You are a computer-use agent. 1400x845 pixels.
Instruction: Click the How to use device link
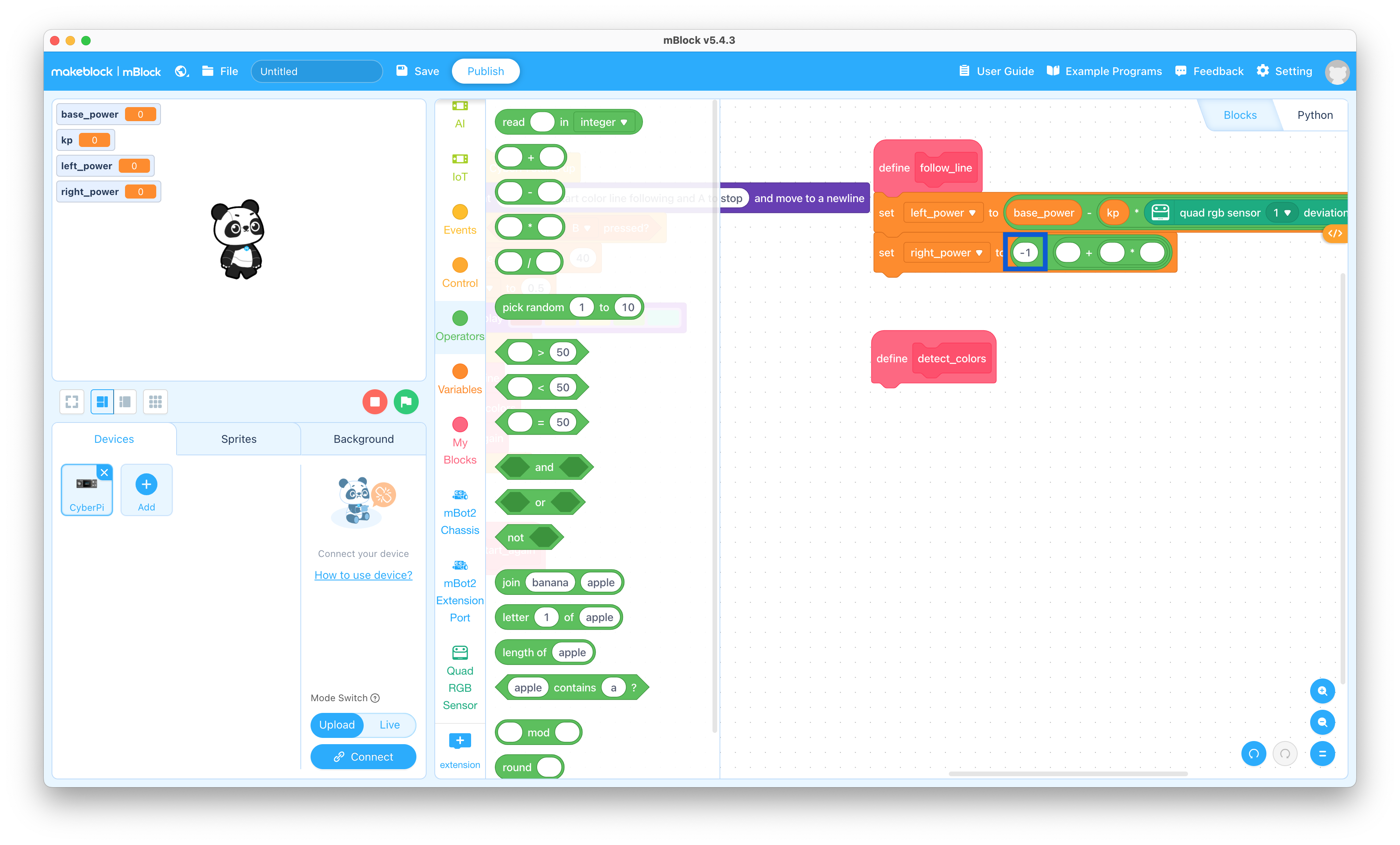click(363, 575)
